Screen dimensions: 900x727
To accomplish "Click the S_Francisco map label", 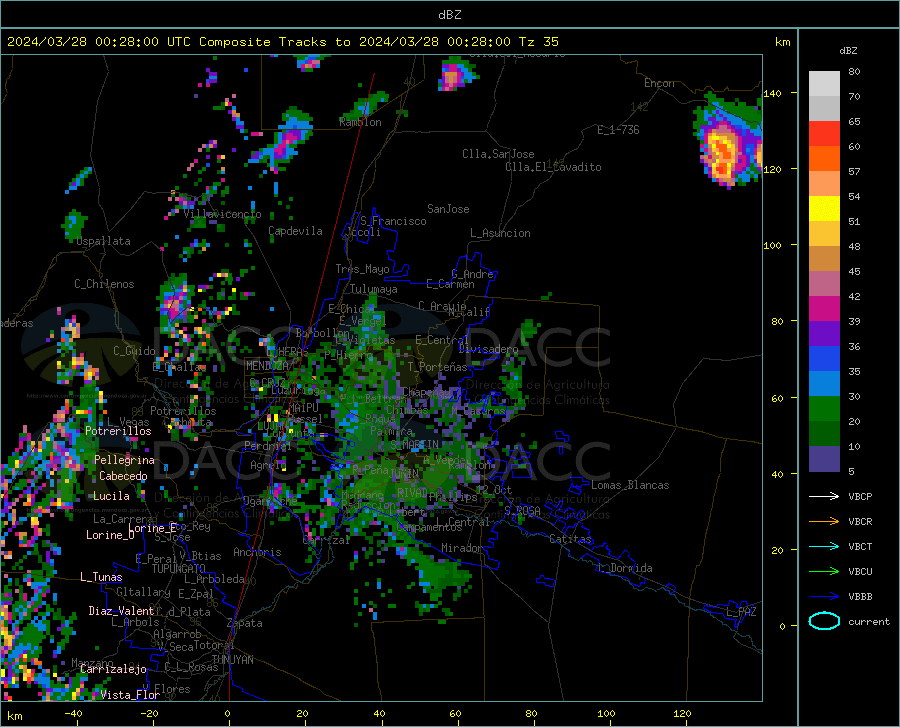I will coord(393,221).
